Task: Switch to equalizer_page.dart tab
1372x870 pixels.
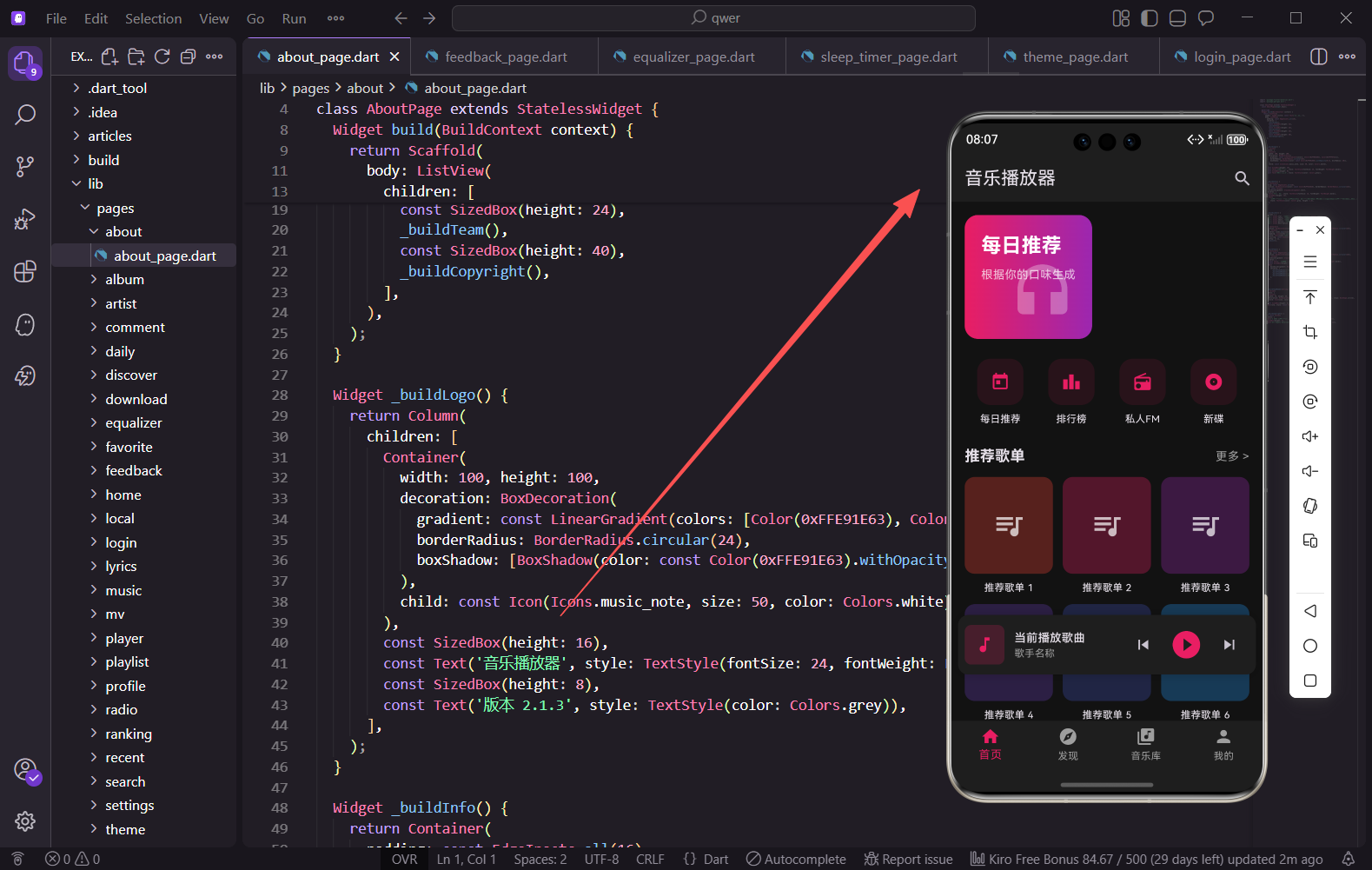Action: click(692, 56)
